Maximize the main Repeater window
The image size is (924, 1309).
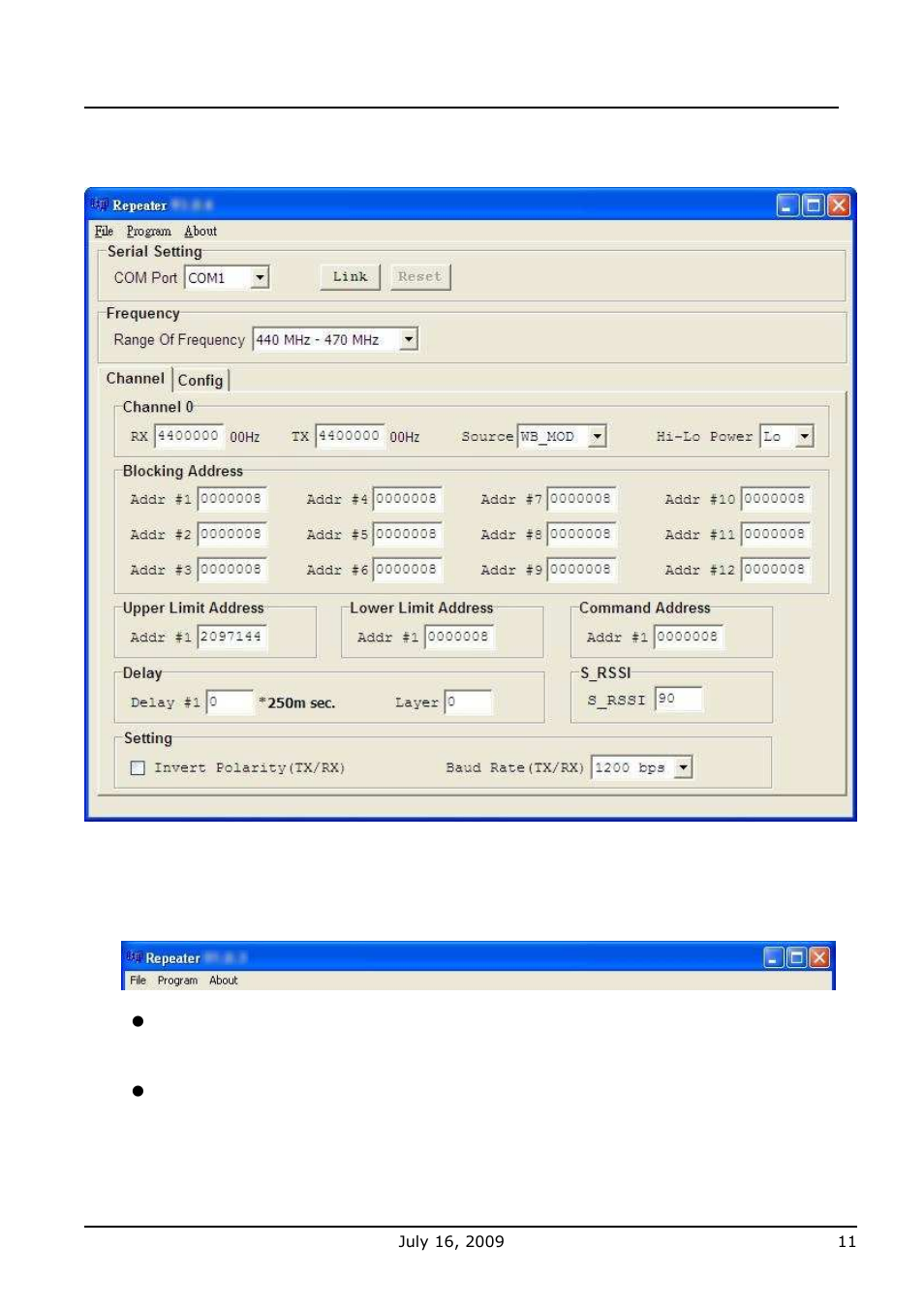(814, 205)
